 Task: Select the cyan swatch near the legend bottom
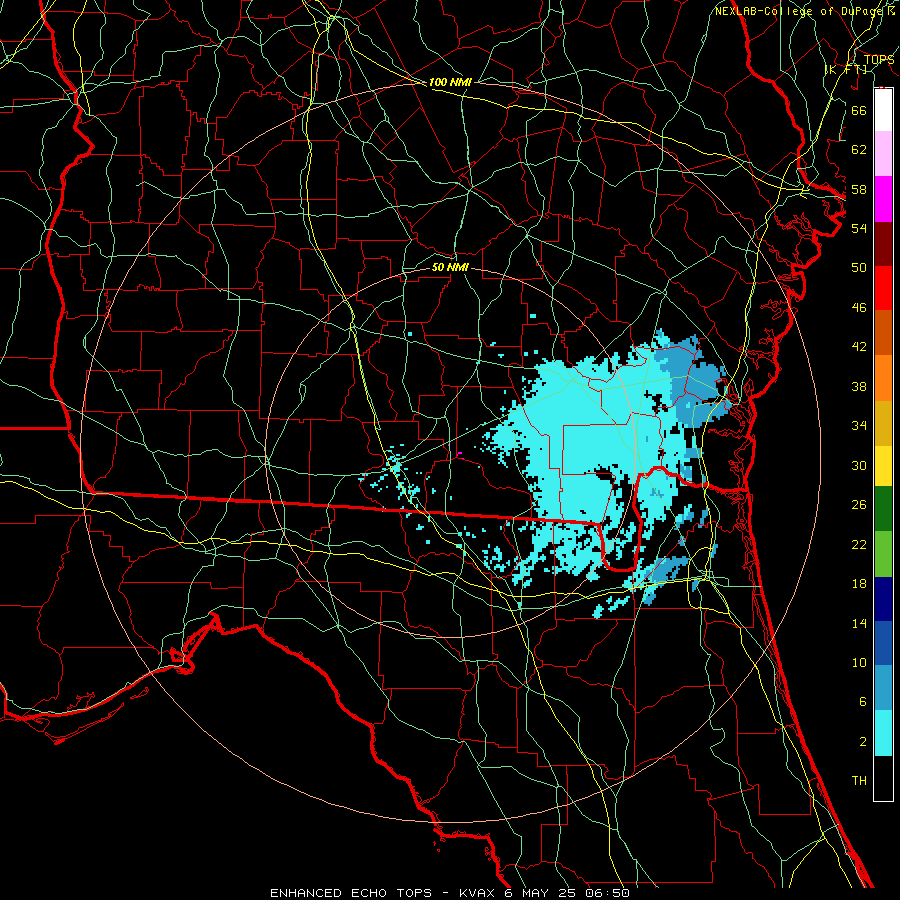883,733
